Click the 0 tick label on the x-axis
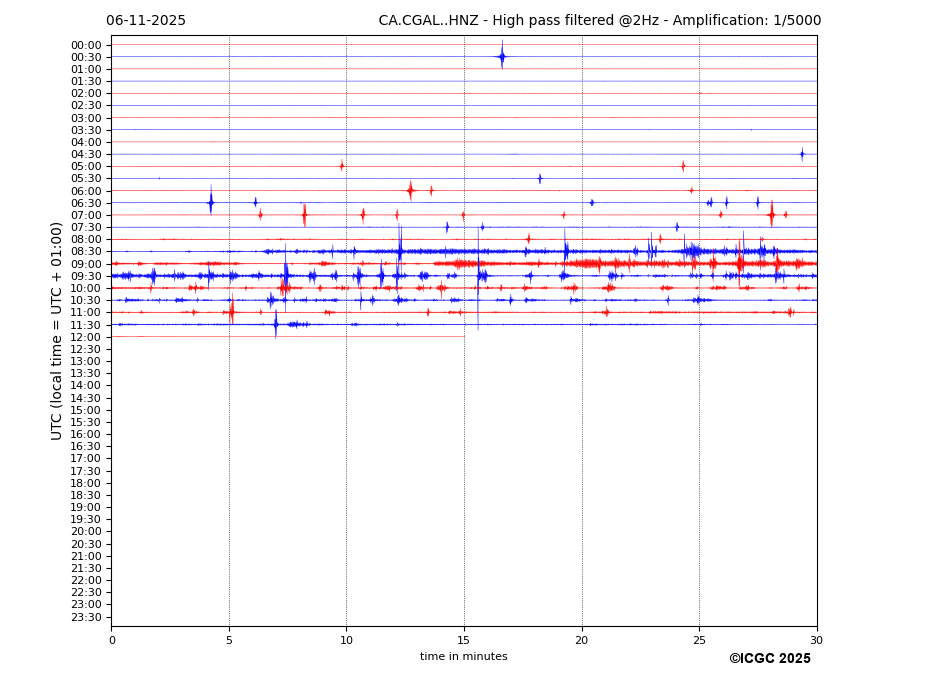The width and height of the screenshot is (927, 696). (112, 640)
